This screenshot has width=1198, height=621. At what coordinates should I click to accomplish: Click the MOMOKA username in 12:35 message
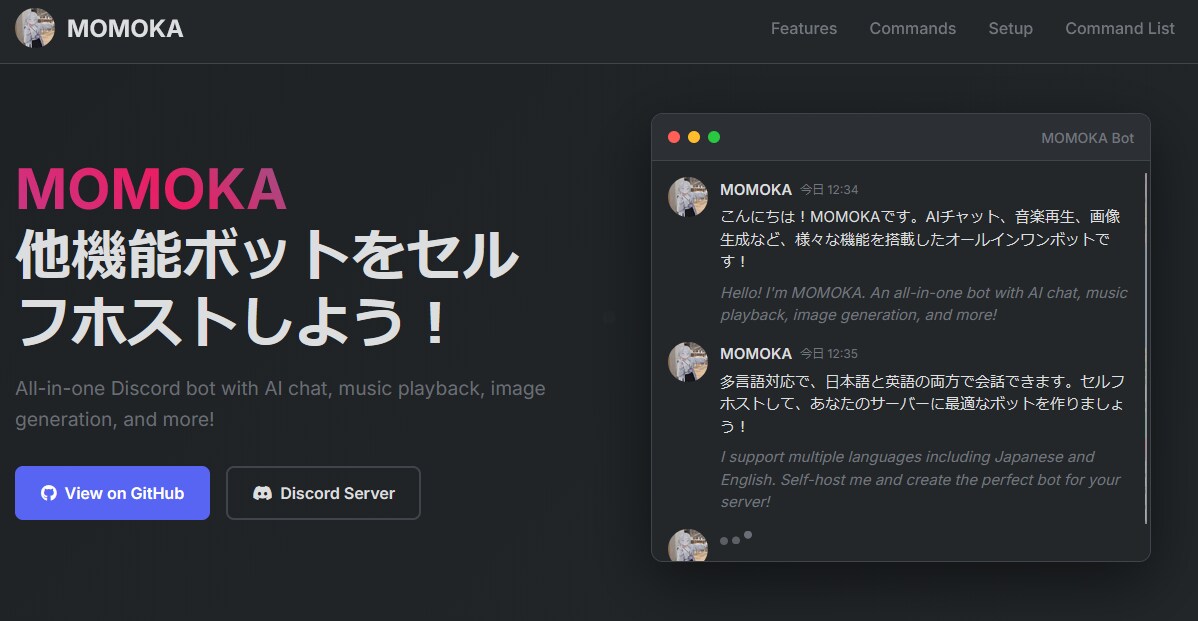[756, 354]
